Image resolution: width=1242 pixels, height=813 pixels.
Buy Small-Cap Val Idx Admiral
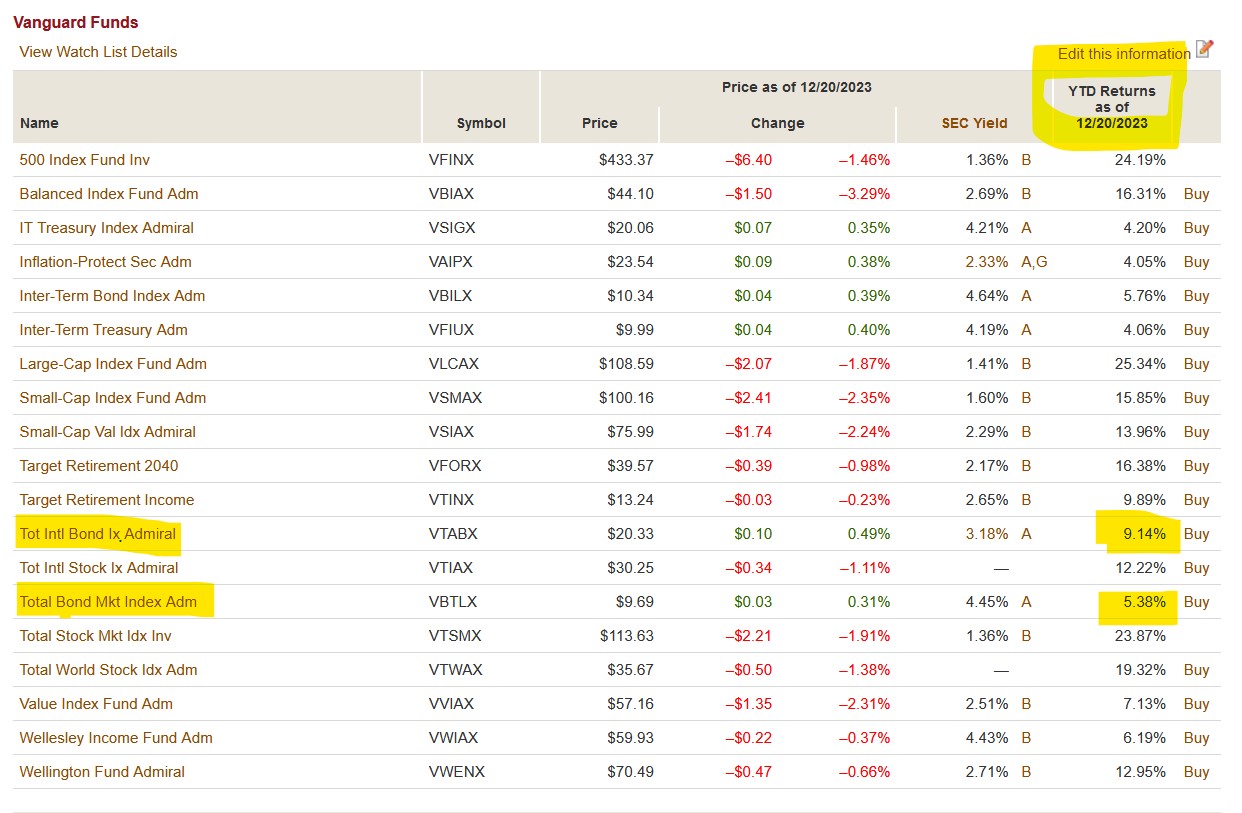1196,432
